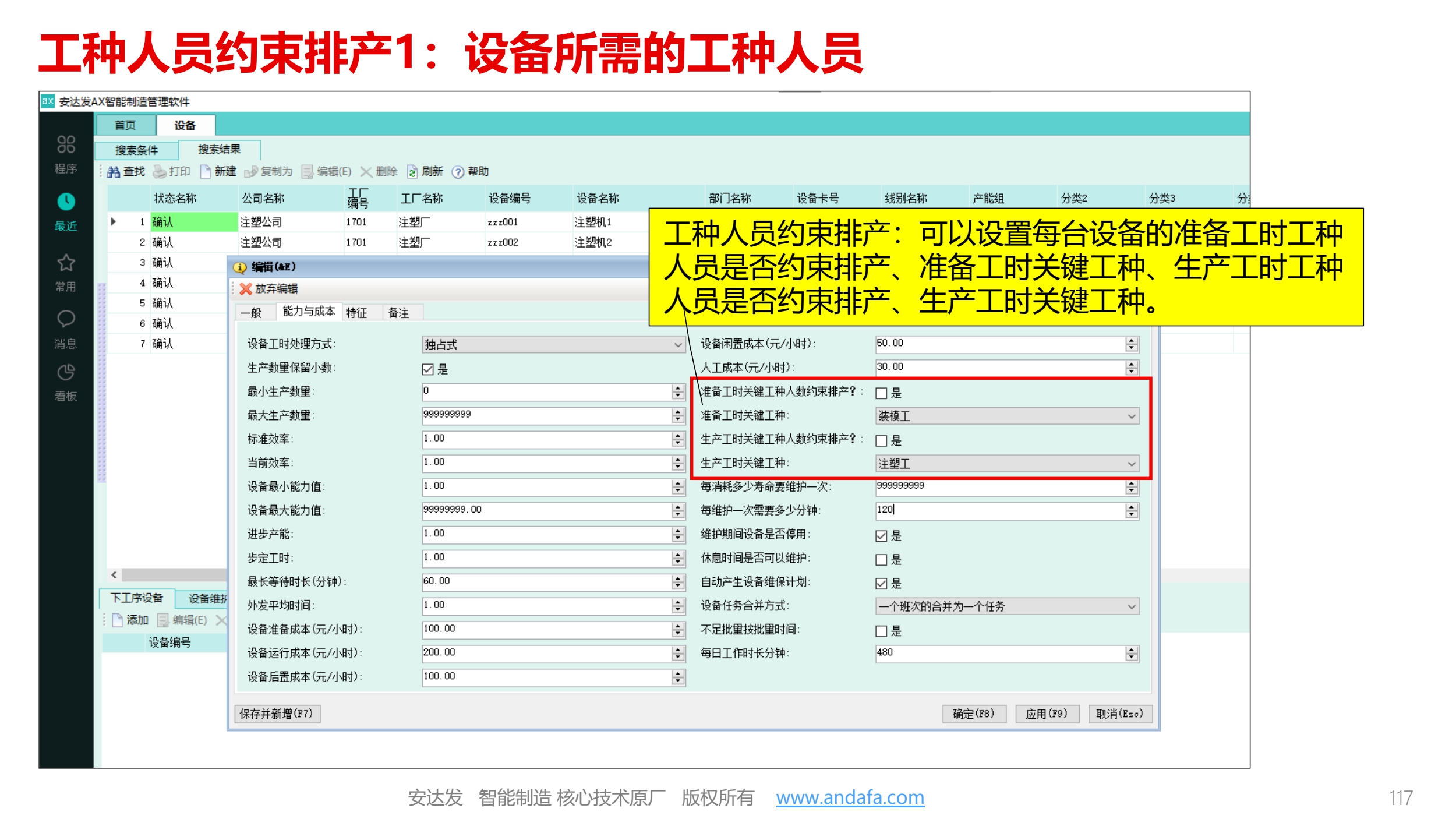
Task: Open the 消息 chat bubble icon
Action: tap(66, 319)
